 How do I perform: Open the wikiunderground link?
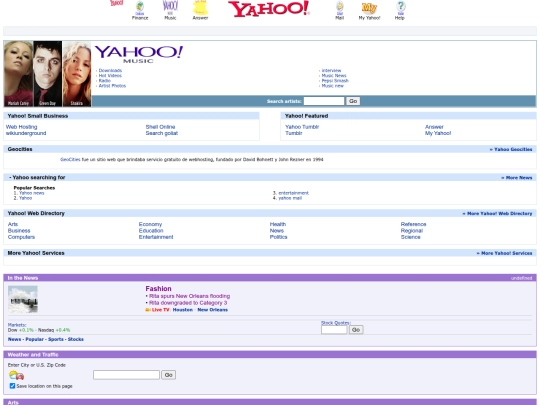tap(26, 133)
